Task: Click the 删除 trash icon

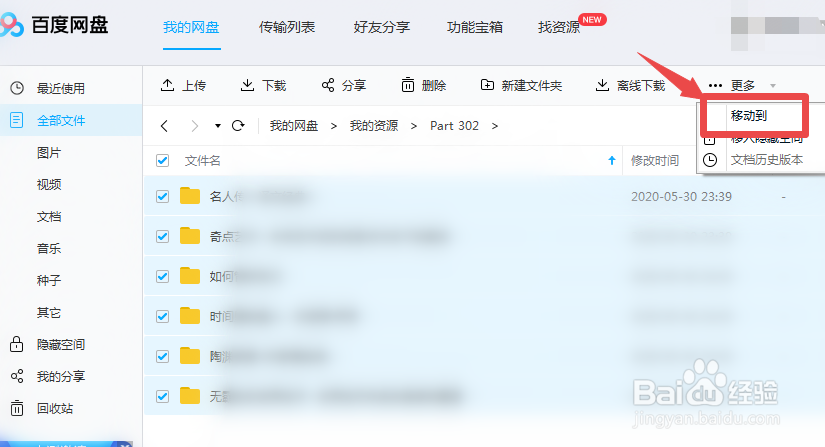Action: point(408,85)
